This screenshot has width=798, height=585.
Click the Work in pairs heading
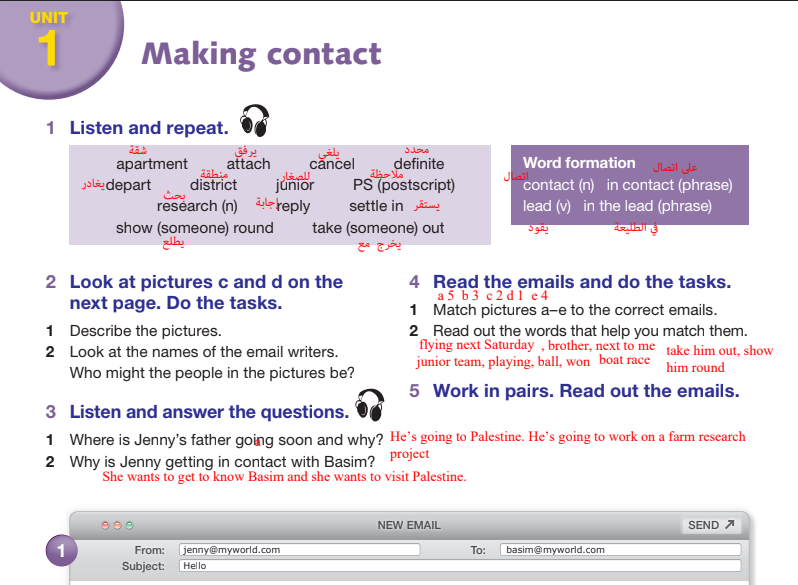[586, 391]
